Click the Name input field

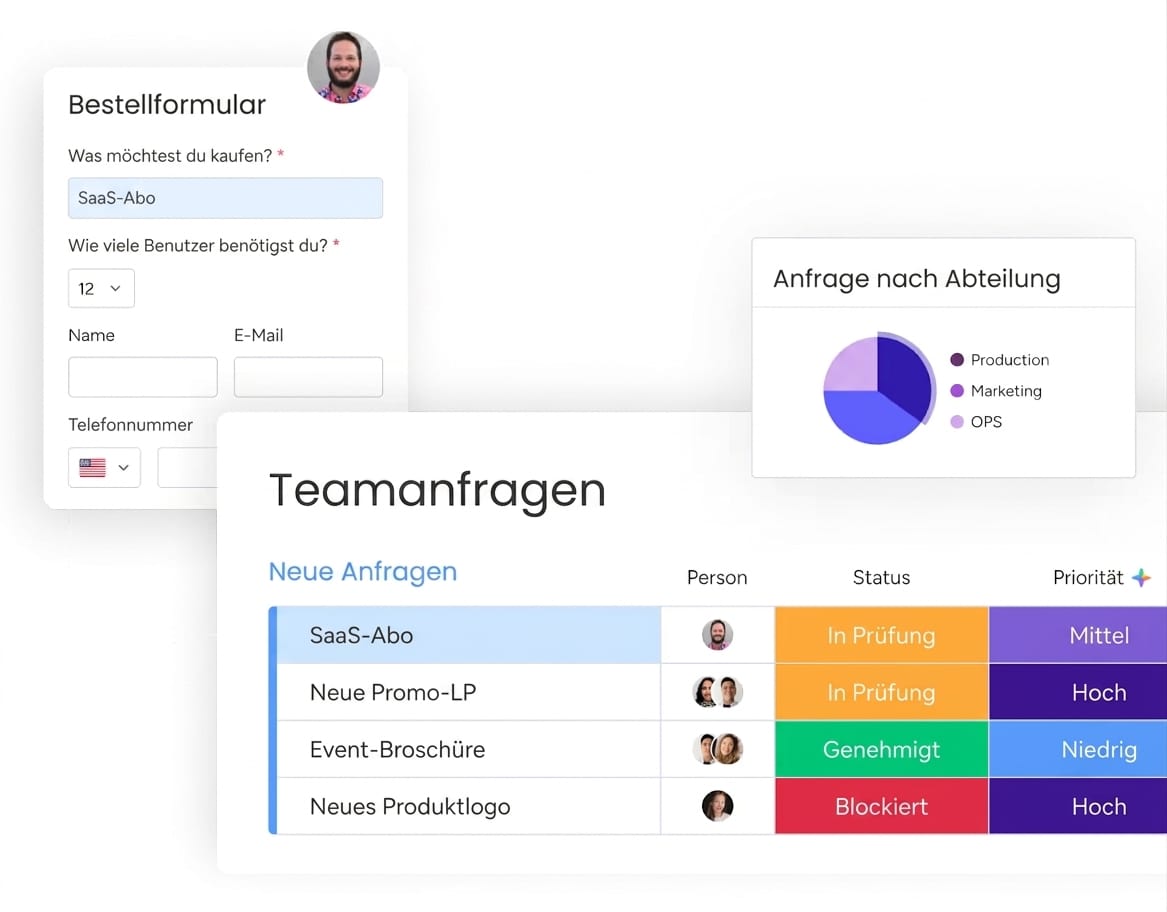click(x=143, y=377)
